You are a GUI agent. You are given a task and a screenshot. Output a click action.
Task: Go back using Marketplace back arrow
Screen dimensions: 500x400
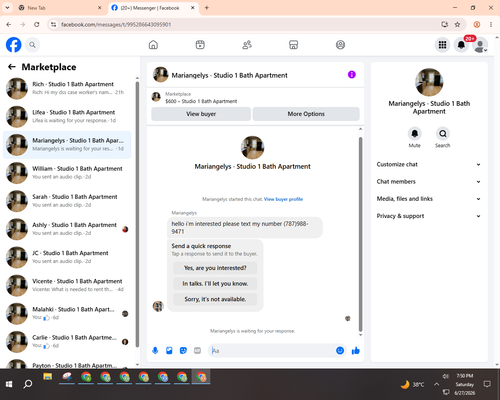12,67
